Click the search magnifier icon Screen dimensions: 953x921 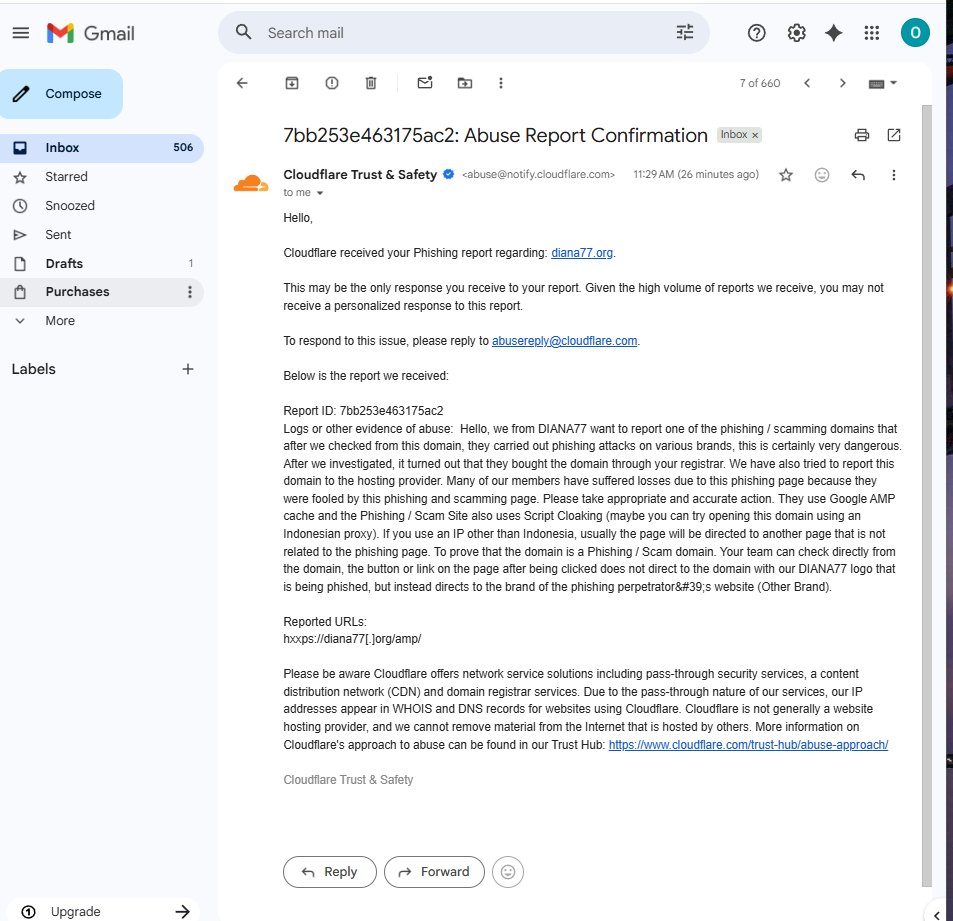(243, 32)
